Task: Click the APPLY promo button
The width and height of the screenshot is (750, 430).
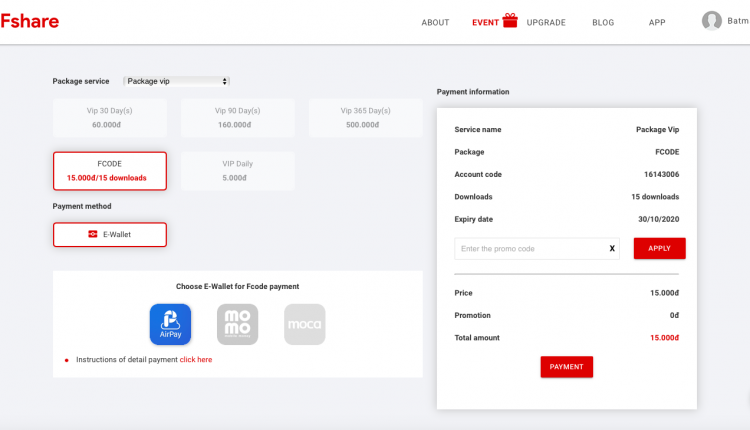Action: (x=660, y=248)
